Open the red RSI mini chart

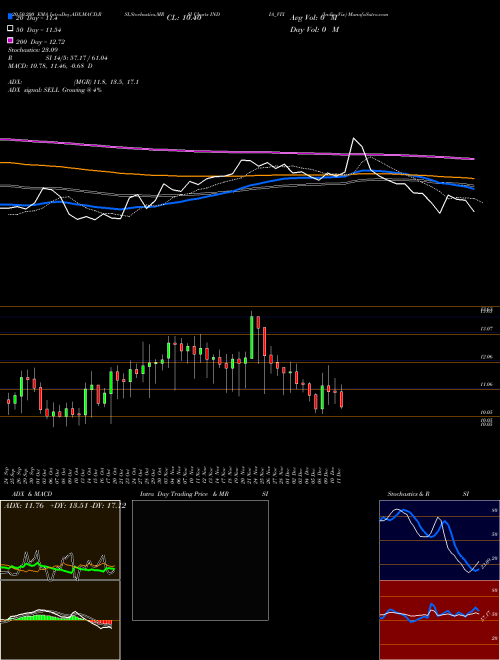[x=439, y=620]
